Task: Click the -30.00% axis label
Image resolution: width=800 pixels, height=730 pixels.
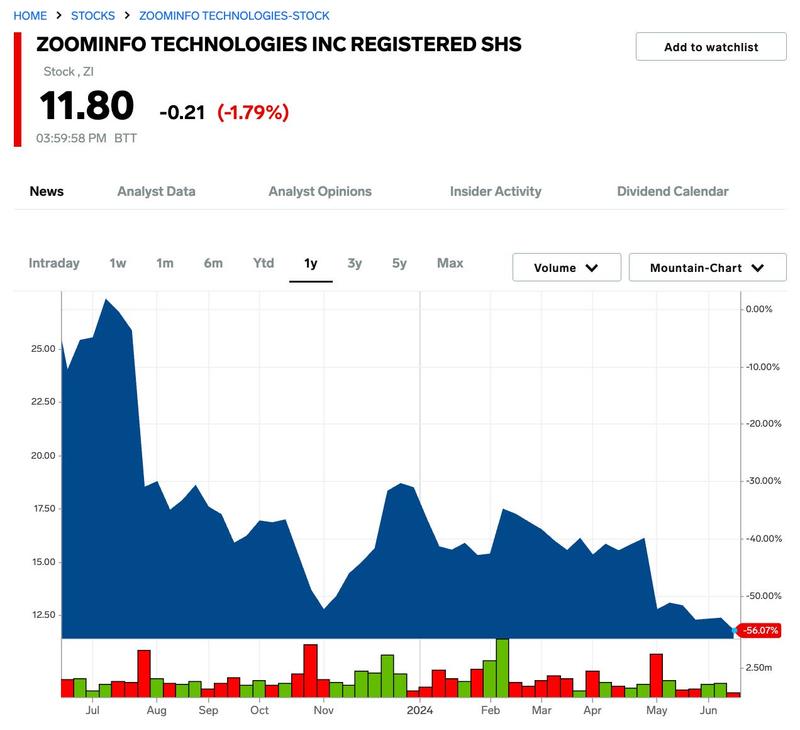Action: click(x=763, y=481)
